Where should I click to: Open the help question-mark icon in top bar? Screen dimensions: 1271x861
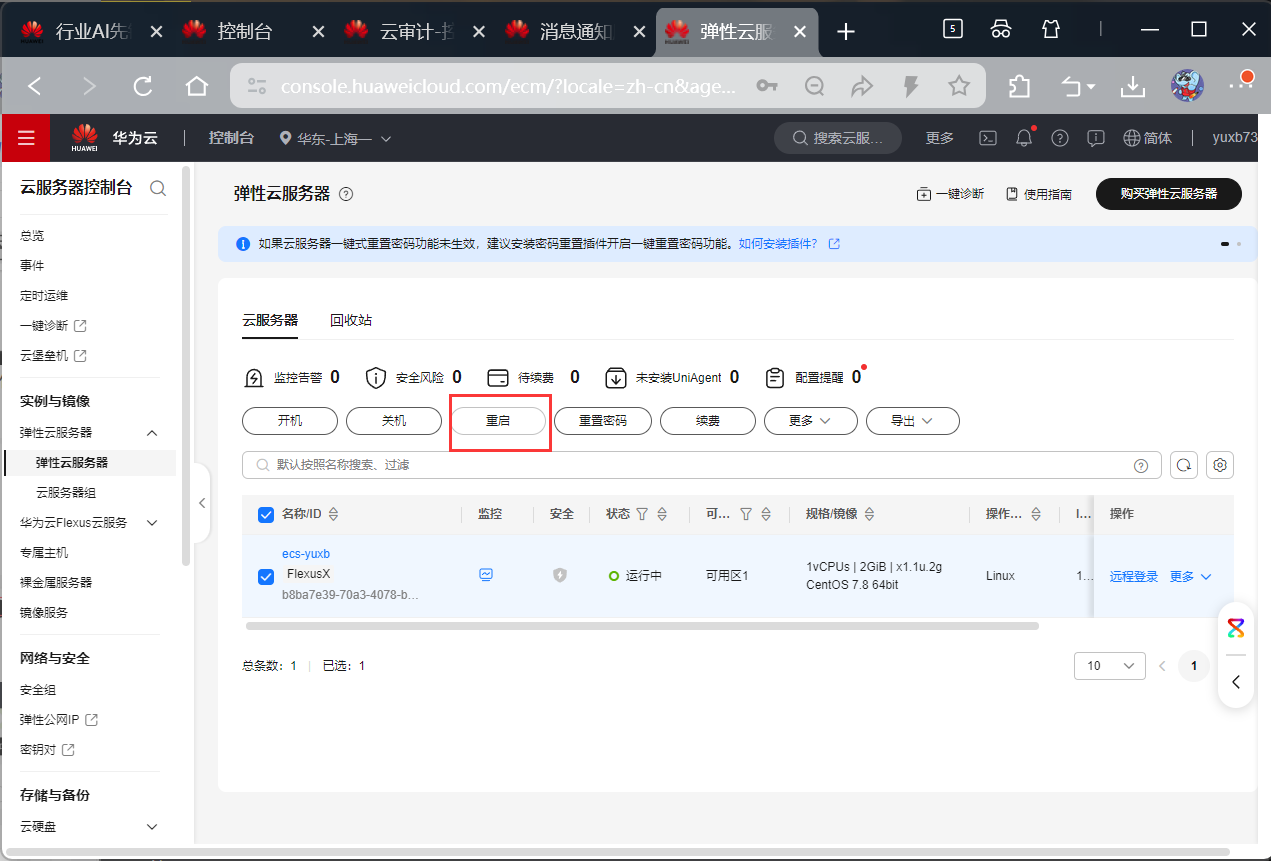(1060, 138)
